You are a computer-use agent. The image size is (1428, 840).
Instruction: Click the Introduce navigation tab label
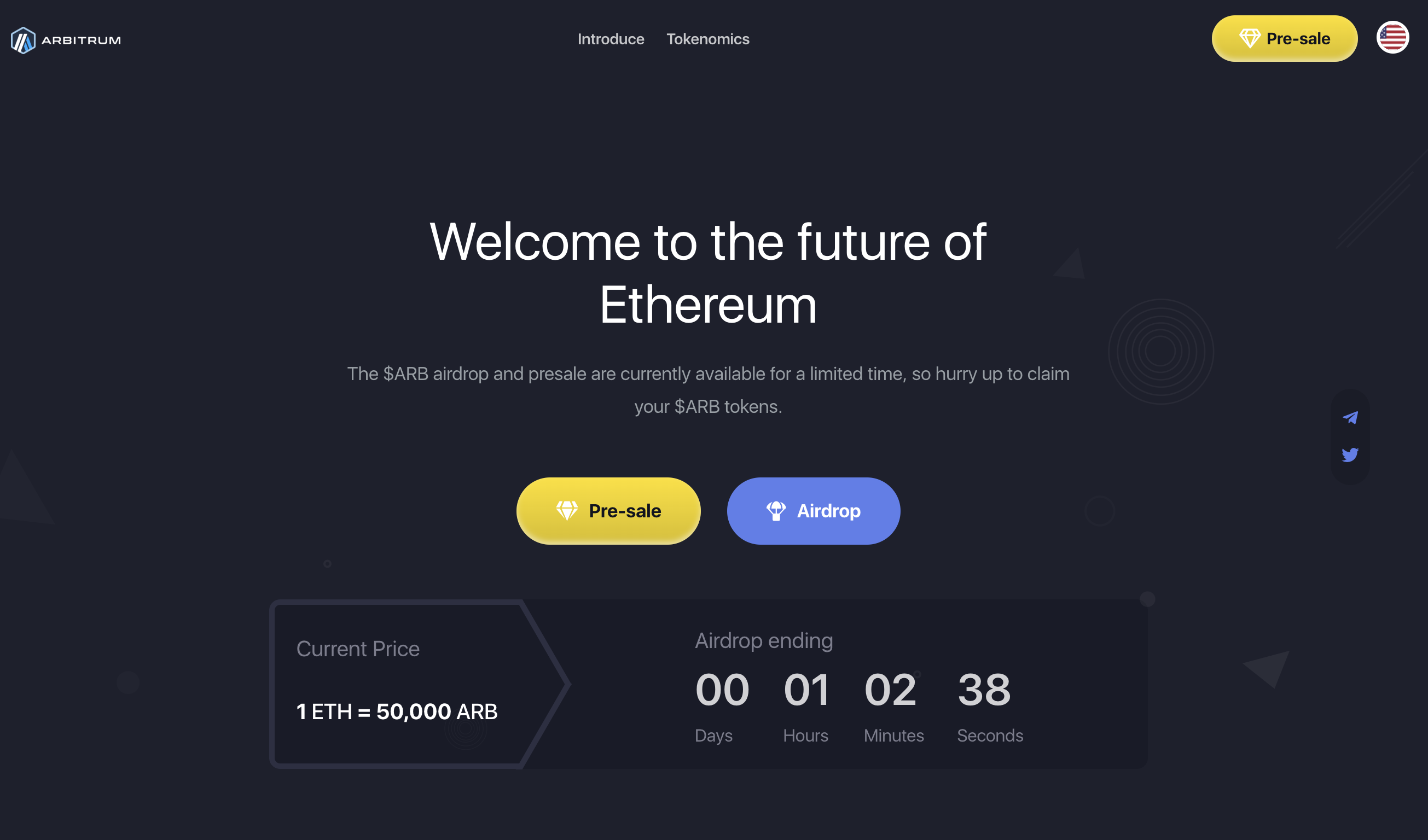tap(610, 39)
